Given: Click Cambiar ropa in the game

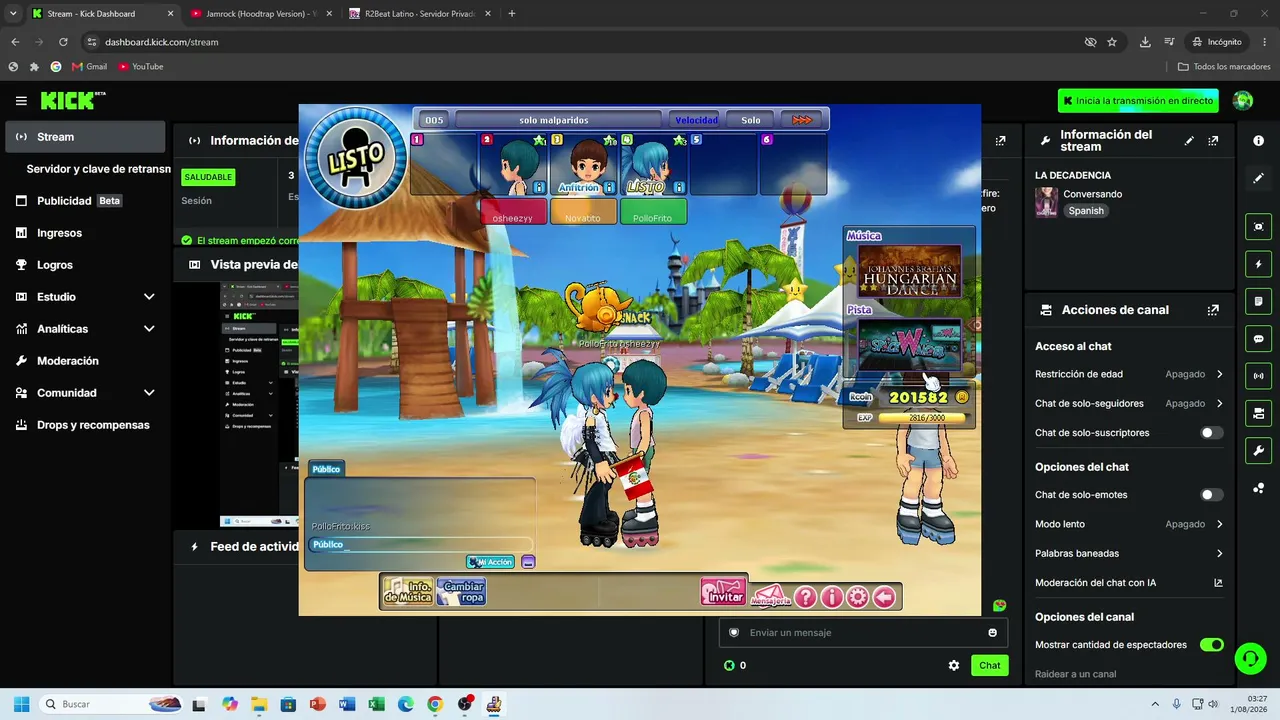Looking at the screenshot, I should coord(461,591).
